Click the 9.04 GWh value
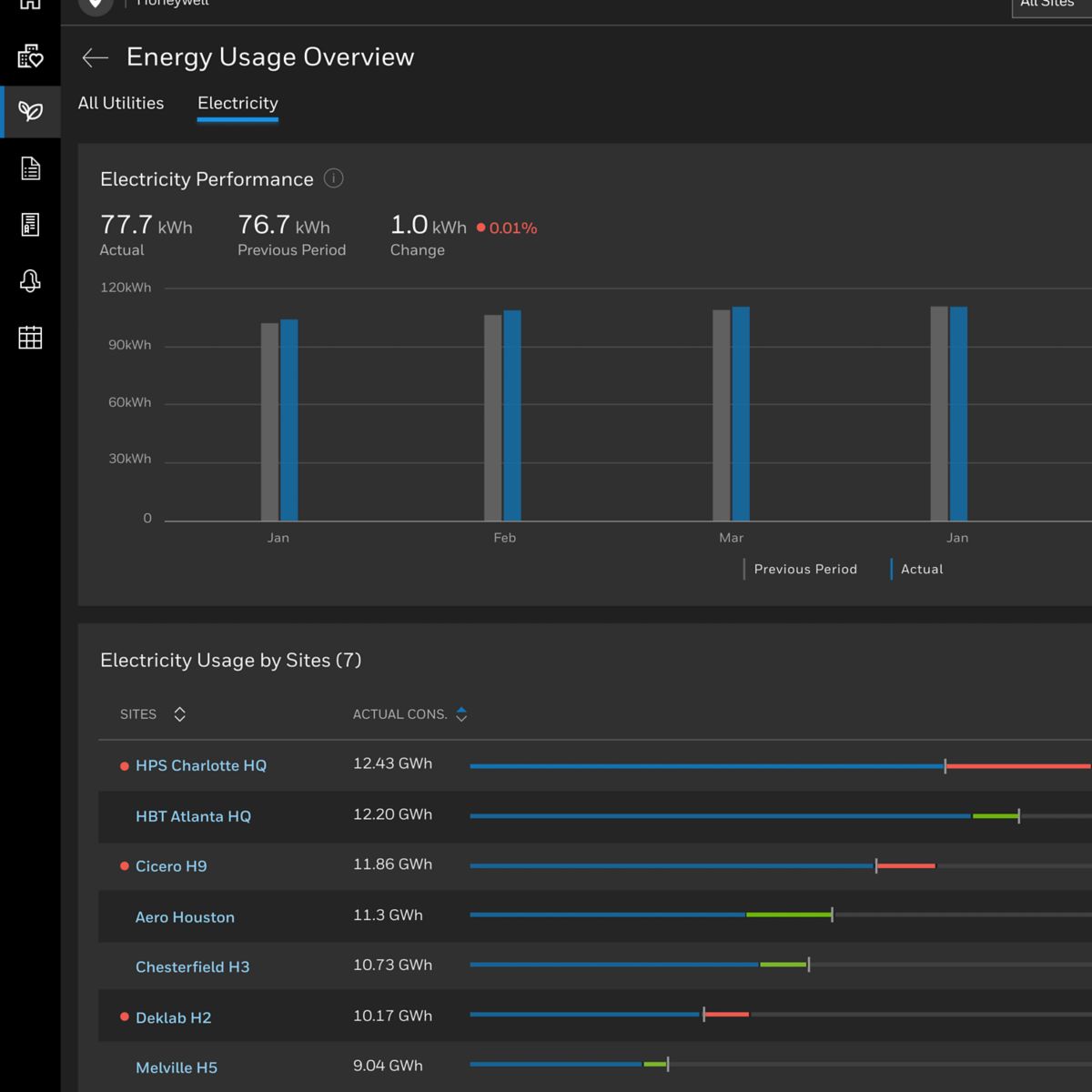This screenshot has height=1092, width=1092. pyautogui.click(x=388, y=1067)
